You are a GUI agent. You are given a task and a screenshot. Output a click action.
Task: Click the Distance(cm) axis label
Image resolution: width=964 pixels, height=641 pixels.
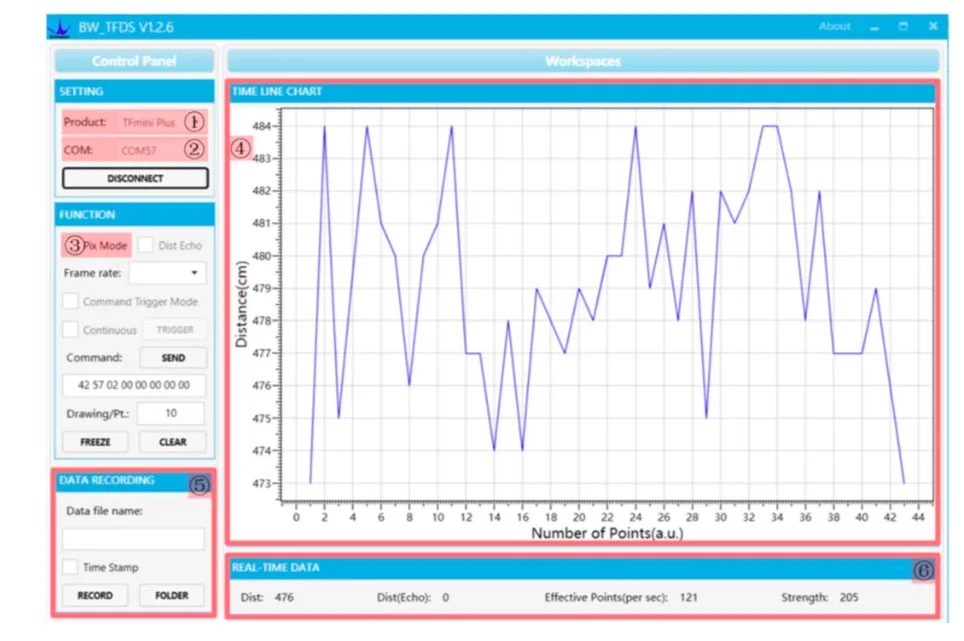[x=242, y=304]
